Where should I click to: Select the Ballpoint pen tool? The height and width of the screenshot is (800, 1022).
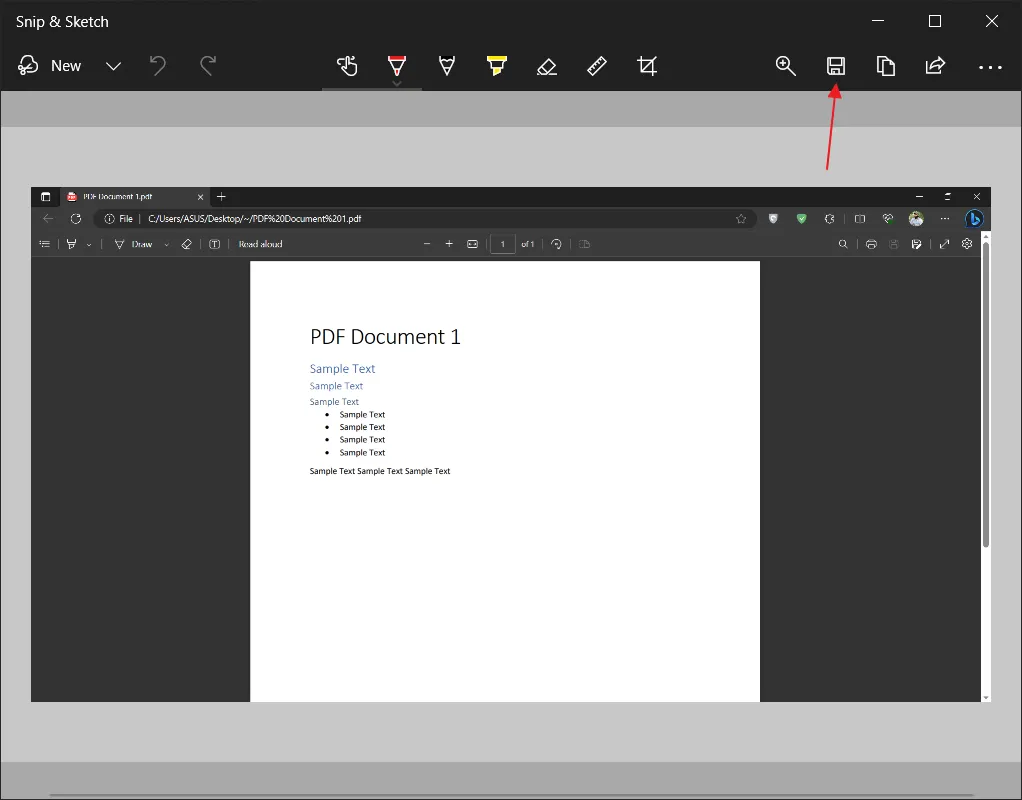pyautogui.click(x=397, y=66)
